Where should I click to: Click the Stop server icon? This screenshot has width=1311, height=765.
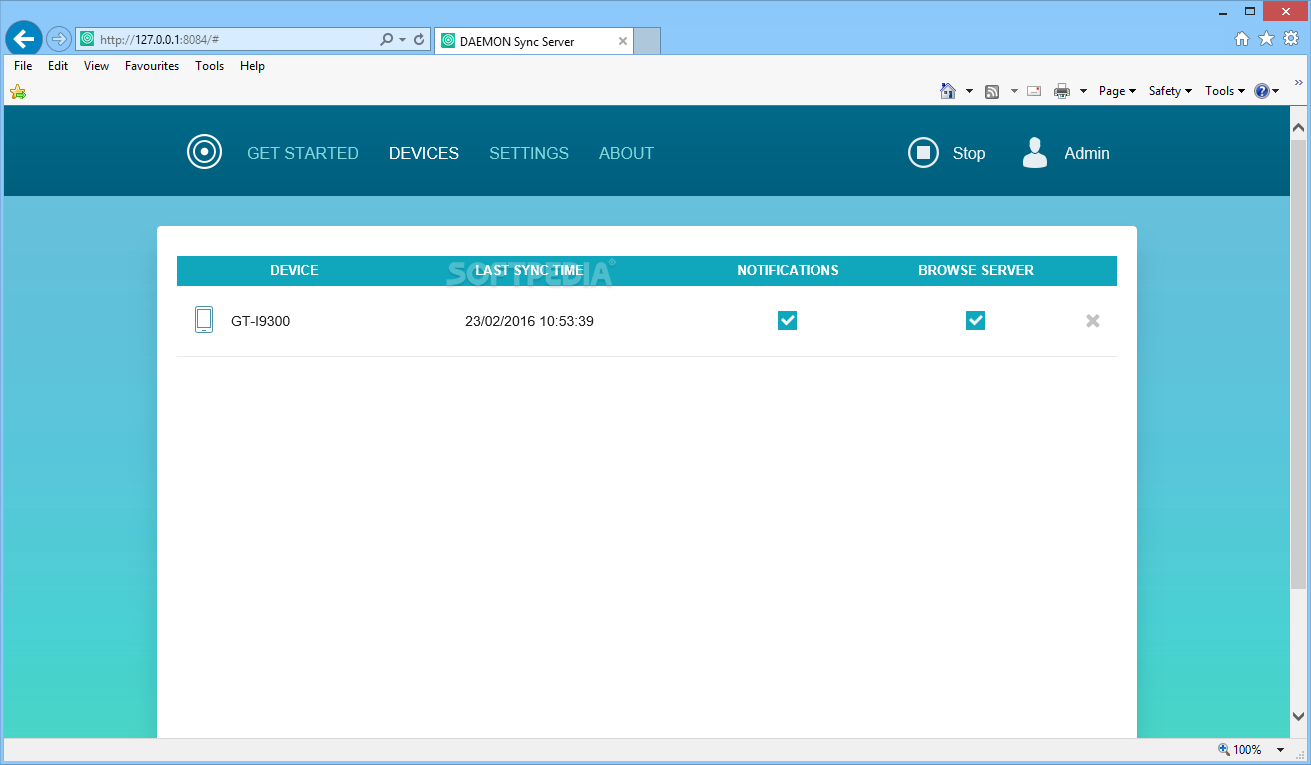(x=923, y=153)
